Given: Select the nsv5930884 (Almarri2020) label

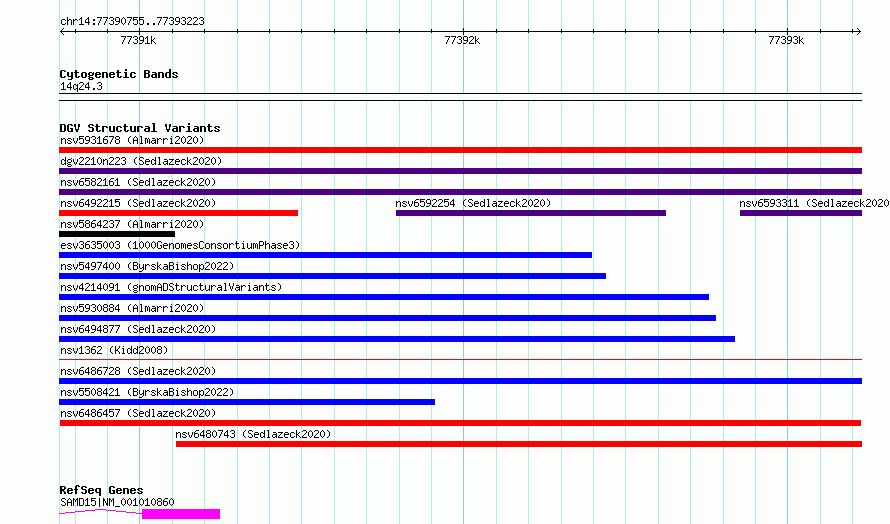Looking at the screenshot, I should tap(132, 308).
